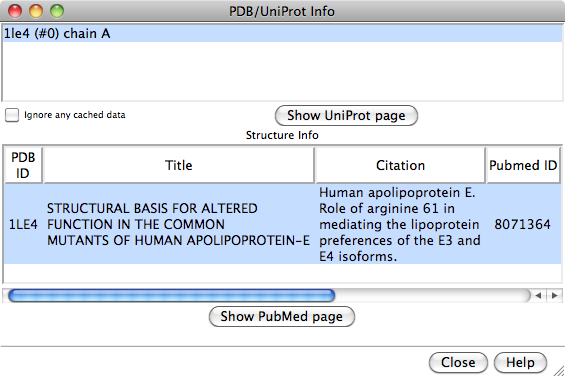This screenshot has width=565, height=377.
Task: Click the window resize grip corner
Action: tap(559, 371)
